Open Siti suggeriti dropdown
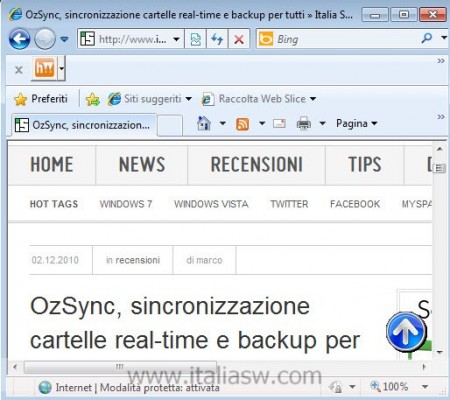The height and width of the screenshot is (400, 450). (150, 99)
